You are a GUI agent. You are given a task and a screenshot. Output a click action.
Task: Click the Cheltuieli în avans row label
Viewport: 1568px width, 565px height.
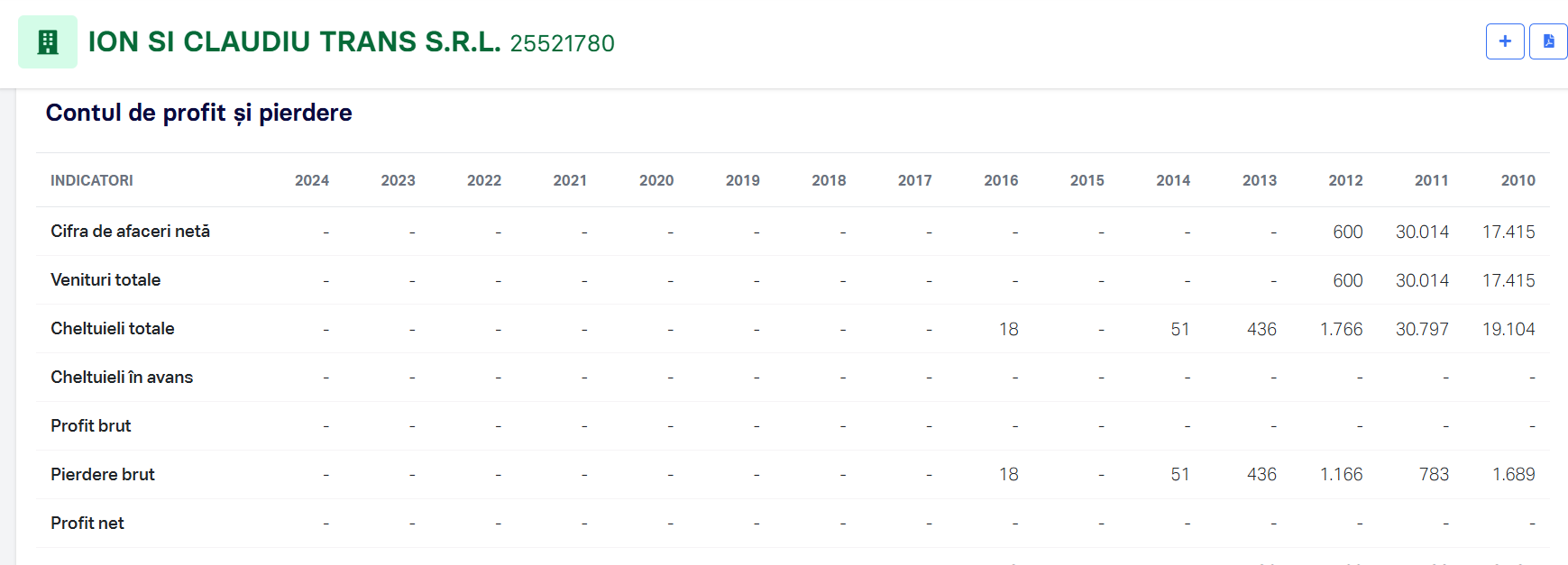(x=122, y=378)
